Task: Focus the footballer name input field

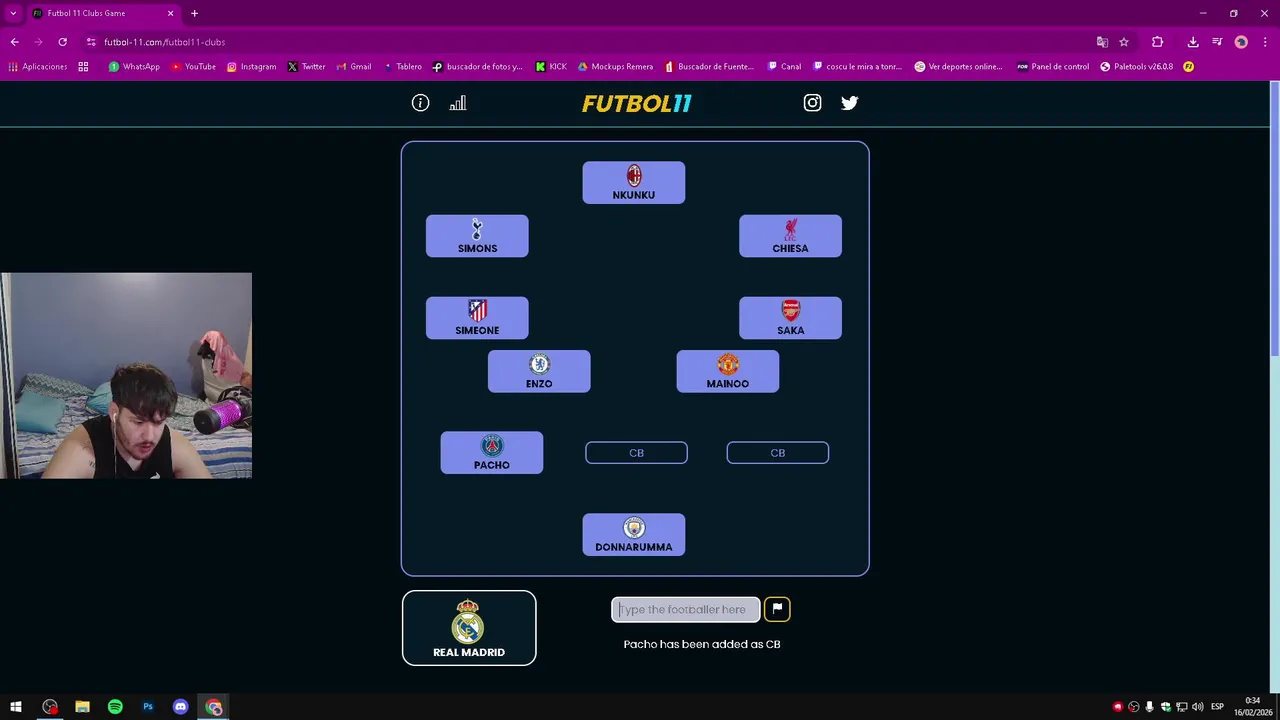Action: coord(686,609)
